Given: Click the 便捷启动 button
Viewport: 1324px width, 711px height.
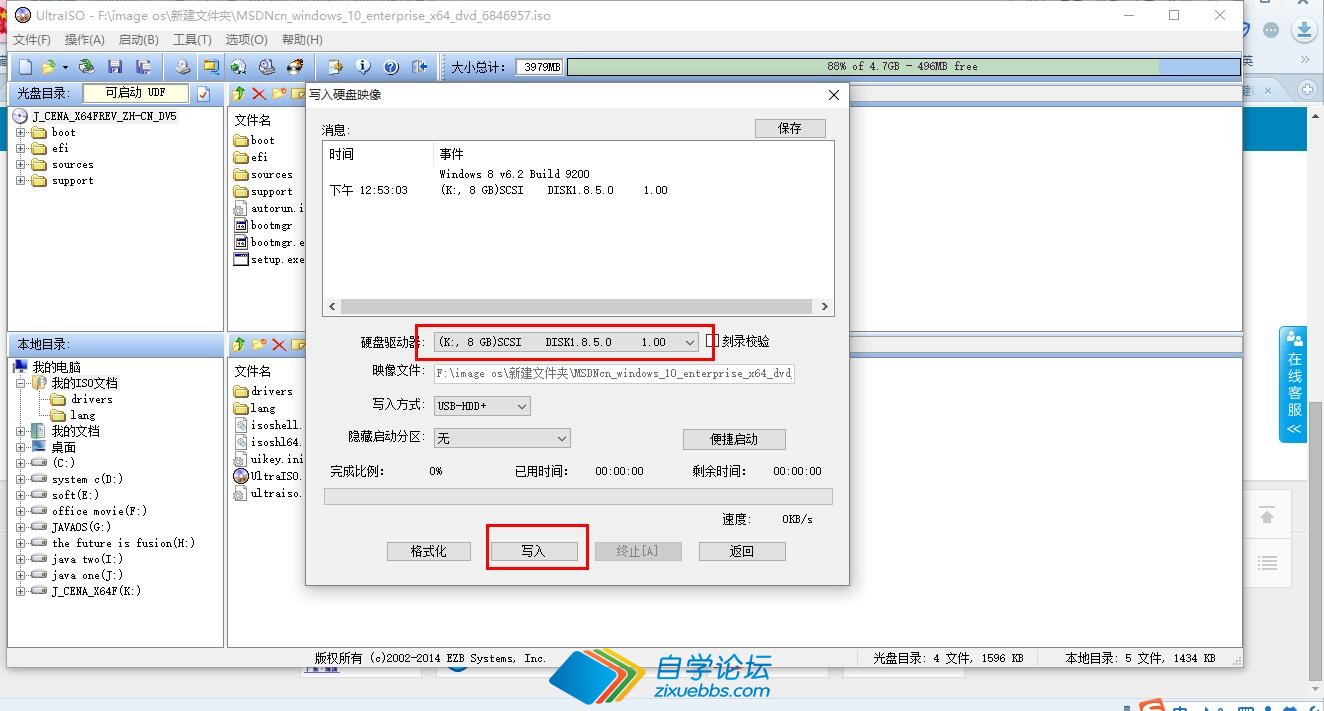Looking at the screenshot, I should point(734,439).
